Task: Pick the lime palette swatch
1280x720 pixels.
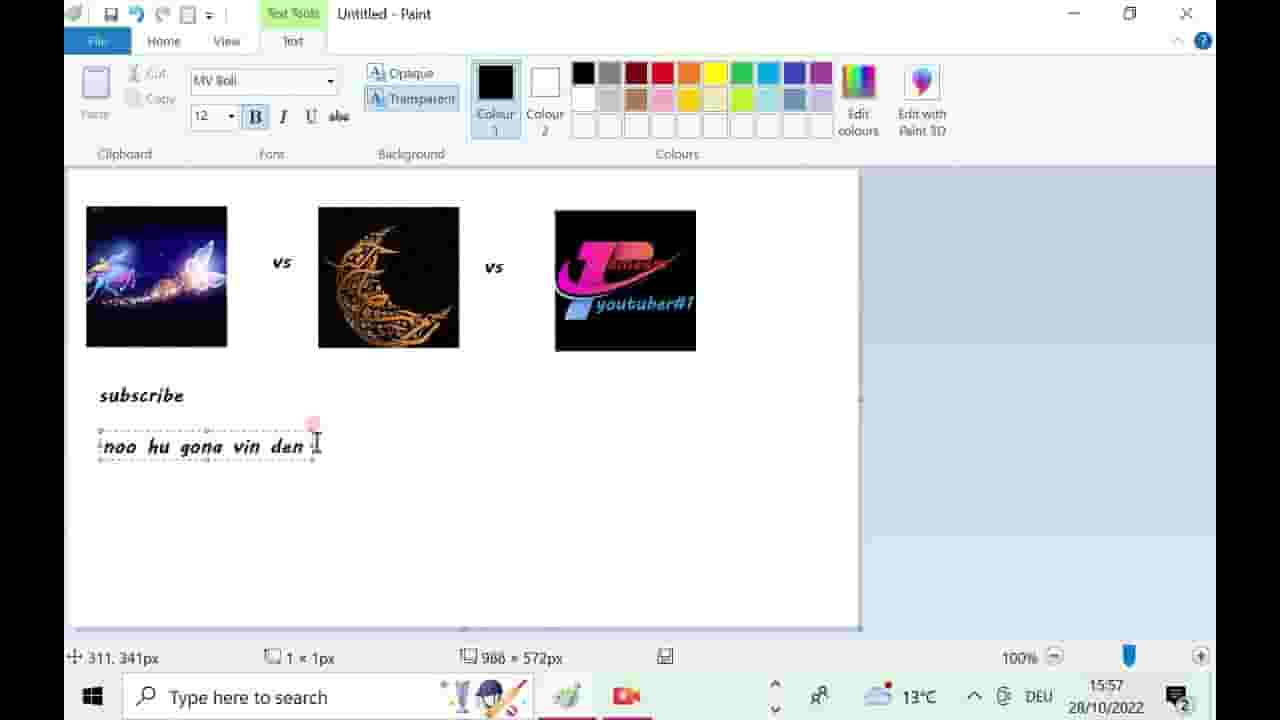Action: click(742, 100)
